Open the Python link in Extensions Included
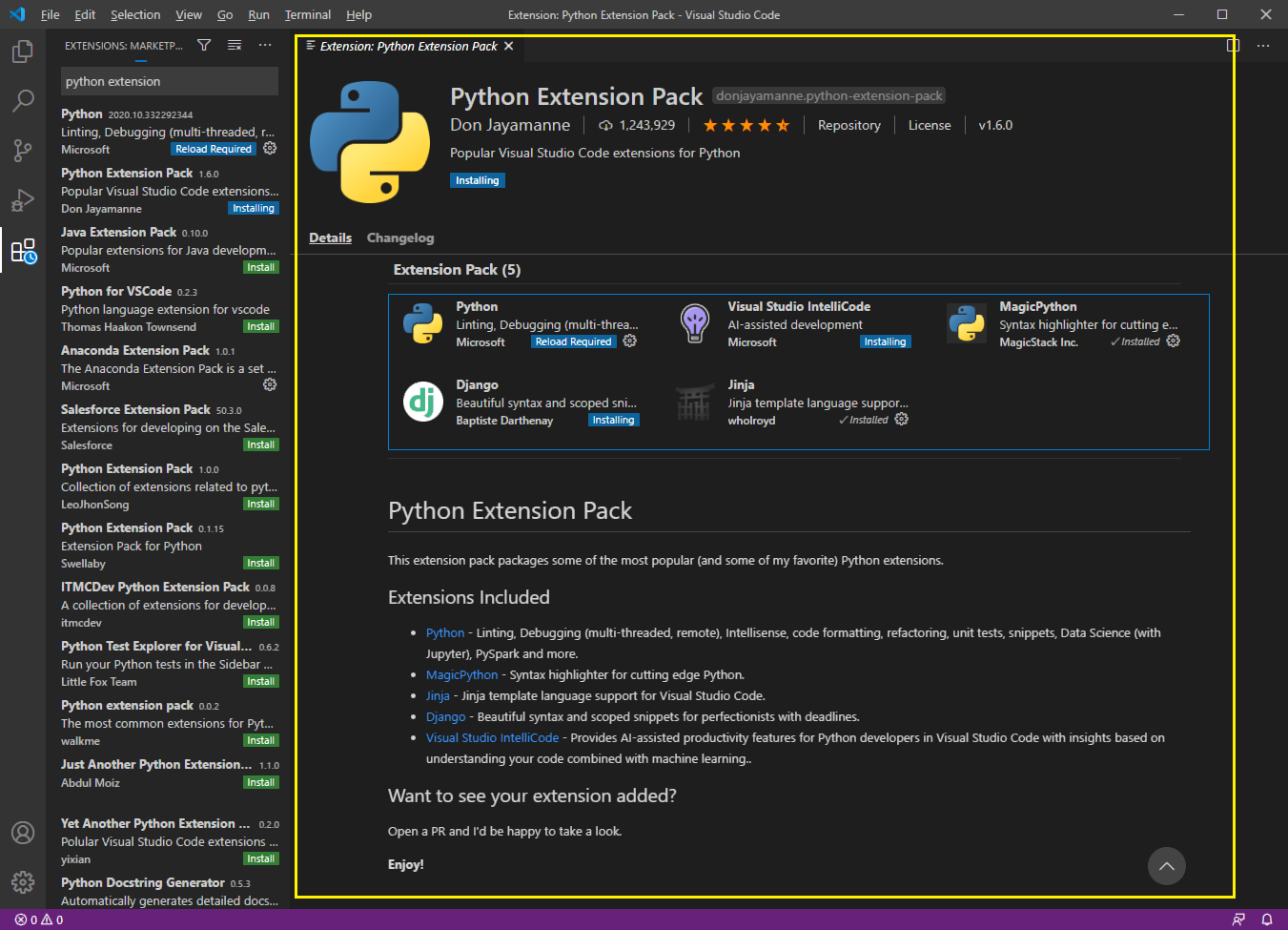1288x930 pixels. pyautogui.click(x=445, y=632)
